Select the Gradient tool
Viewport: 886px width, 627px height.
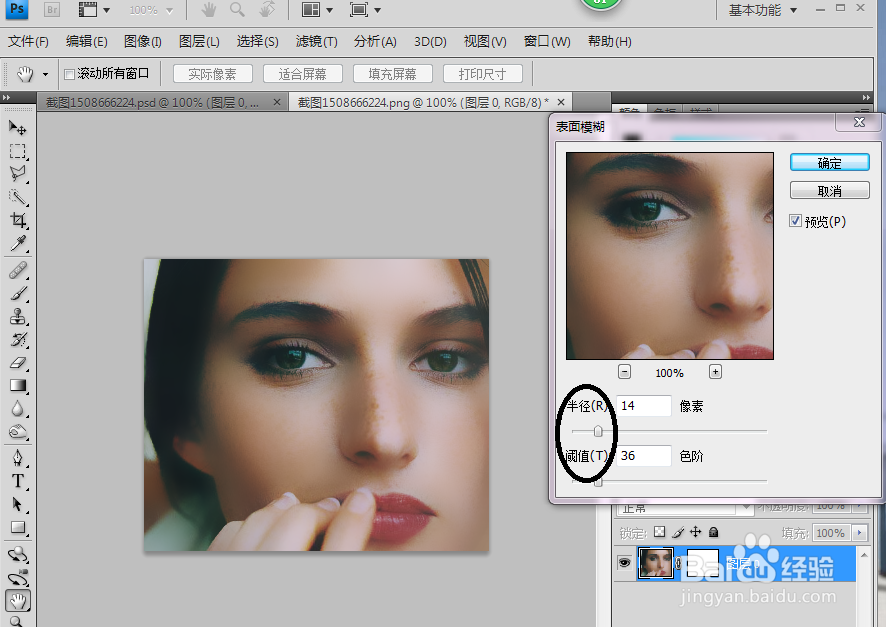point(17,386)
